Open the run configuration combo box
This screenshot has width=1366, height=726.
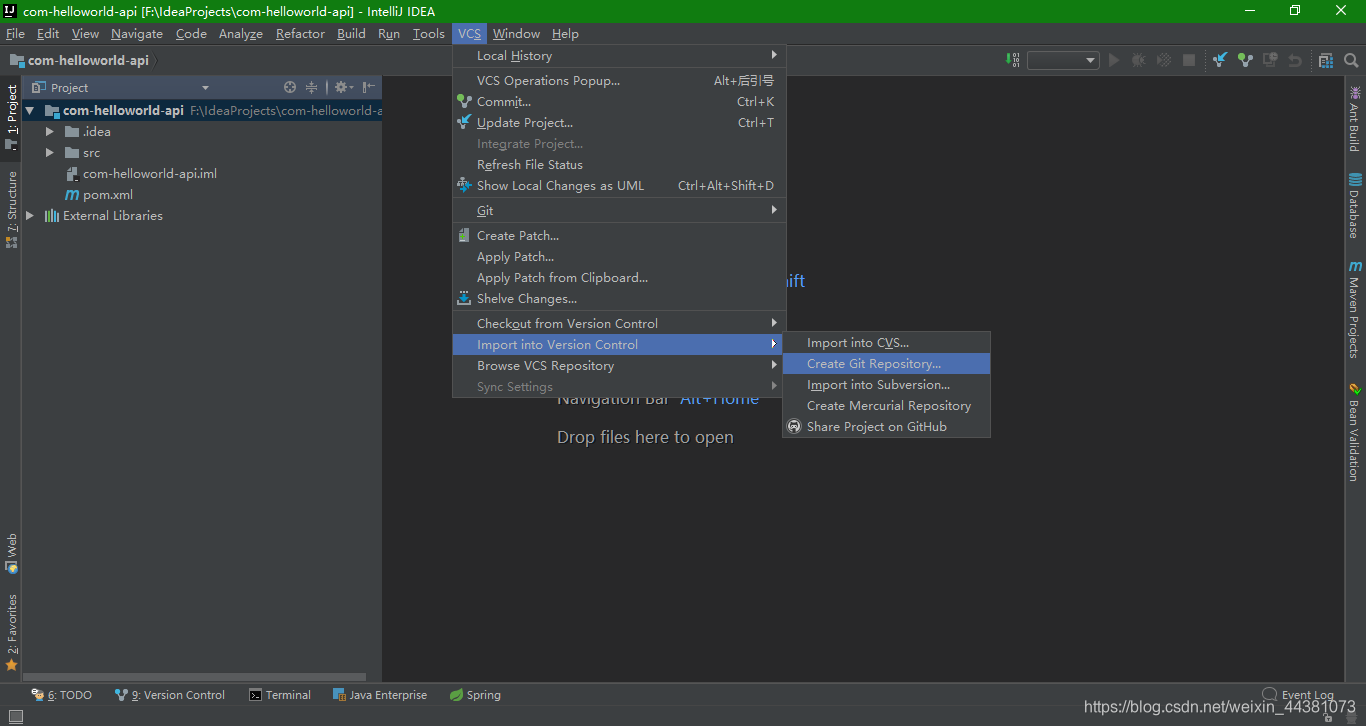point(1063,60)
